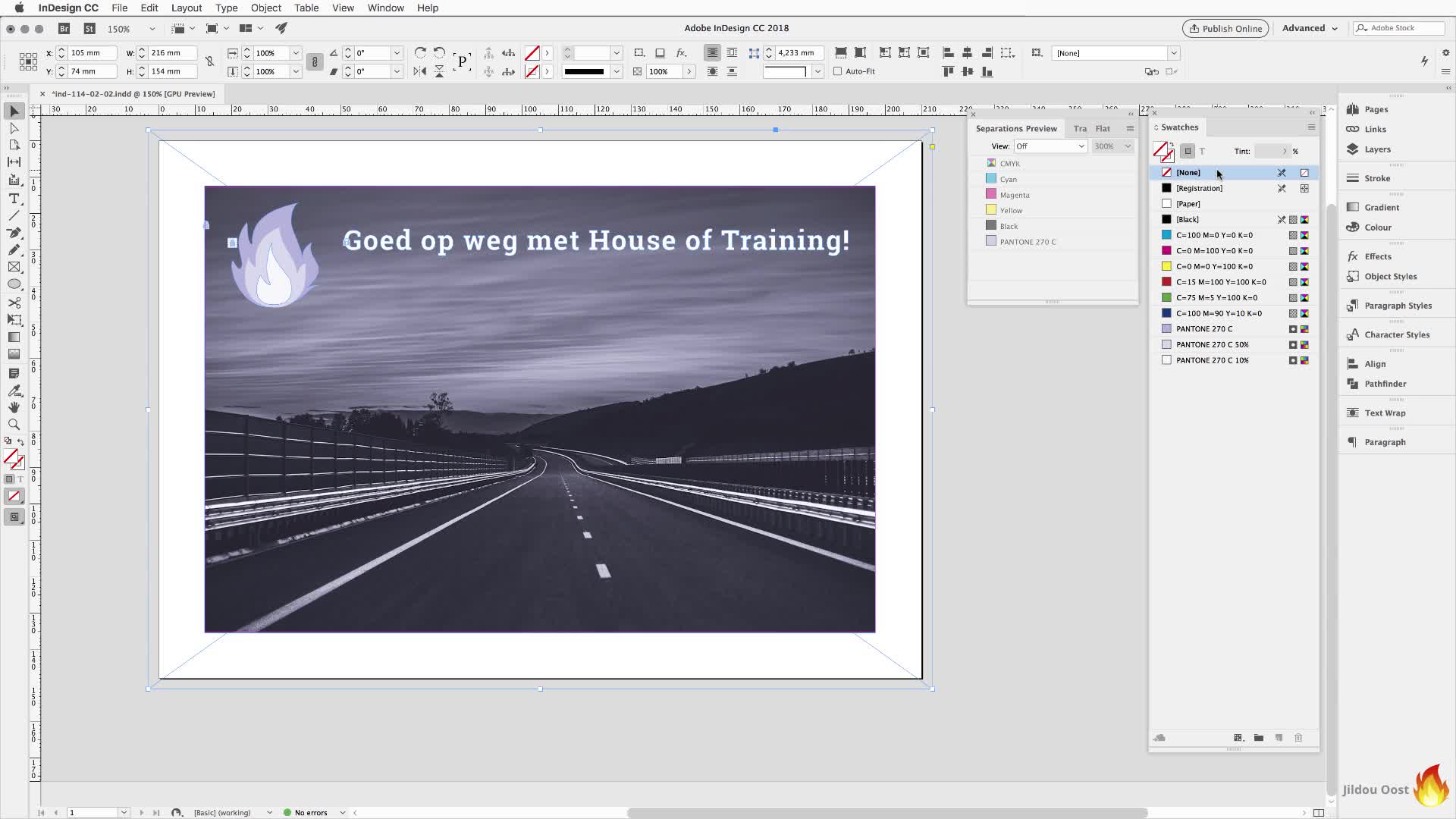Open the Apple menu
The width and height of the screenshot is (1456, 819).
(x=19, y=8)
